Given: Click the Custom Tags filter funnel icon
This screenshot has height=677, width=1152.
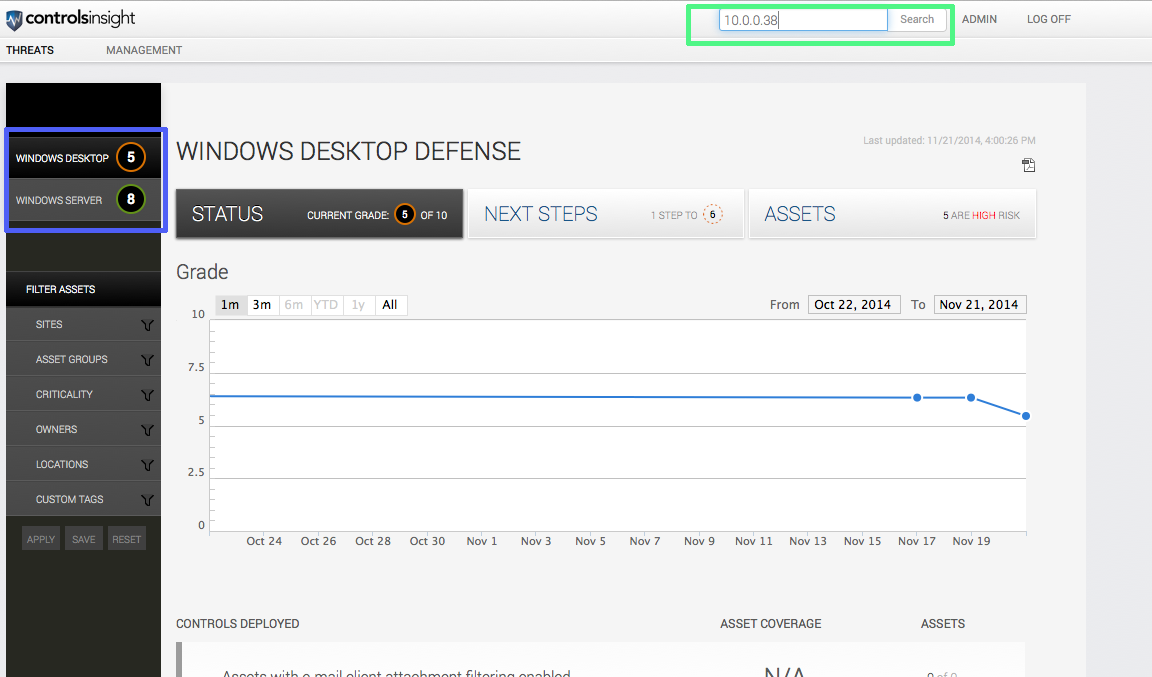Looking at the screenshot, I should pyautogui.click(x=147, y=500).
